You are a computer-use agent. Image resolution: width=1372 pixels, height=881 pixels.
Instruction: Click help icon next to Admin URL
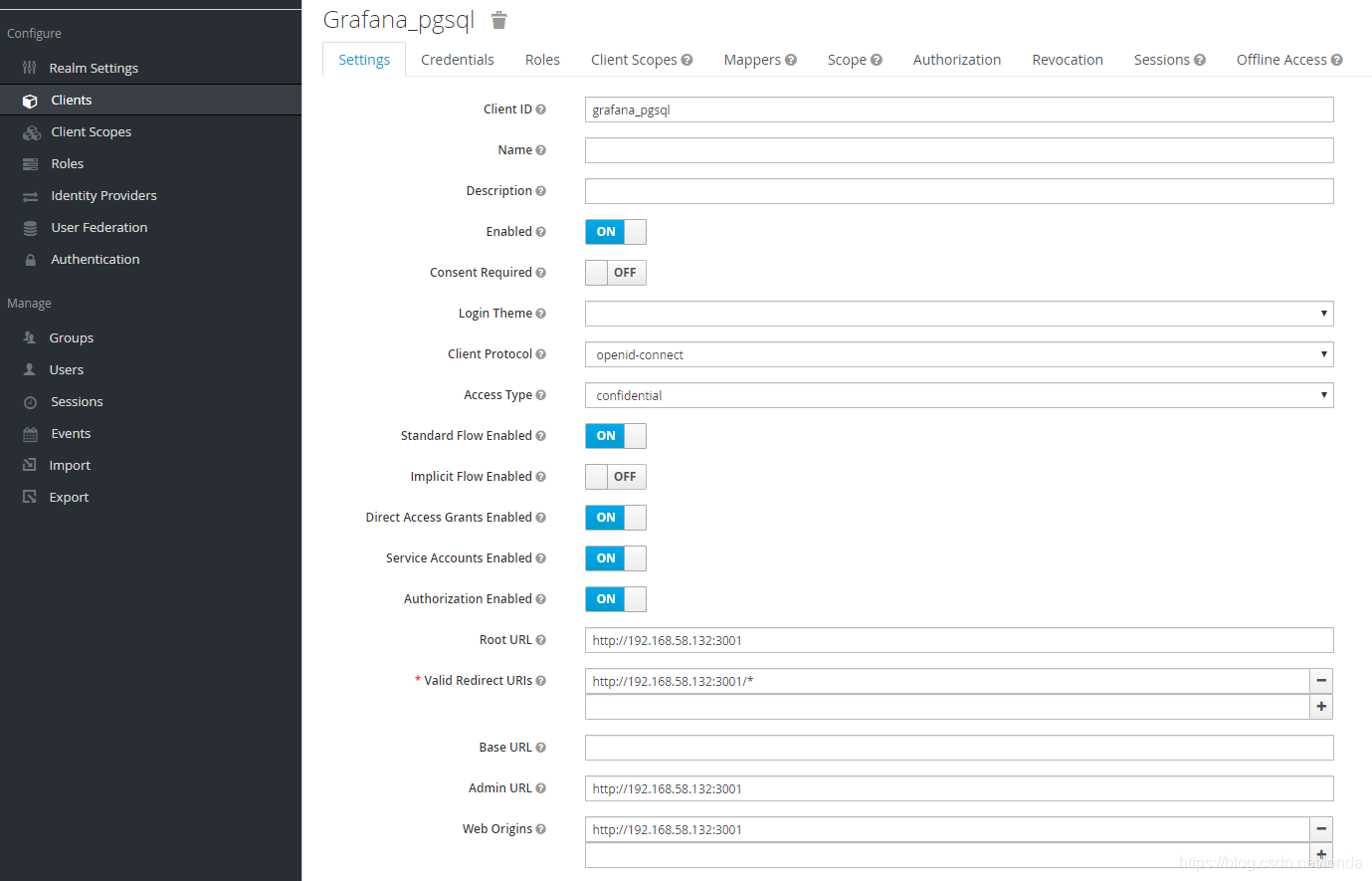(541, 788)
